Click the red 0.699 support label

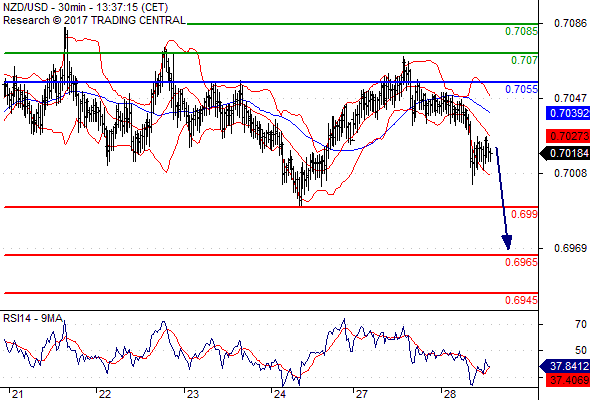pyautogui.click(x=524, y=214)
